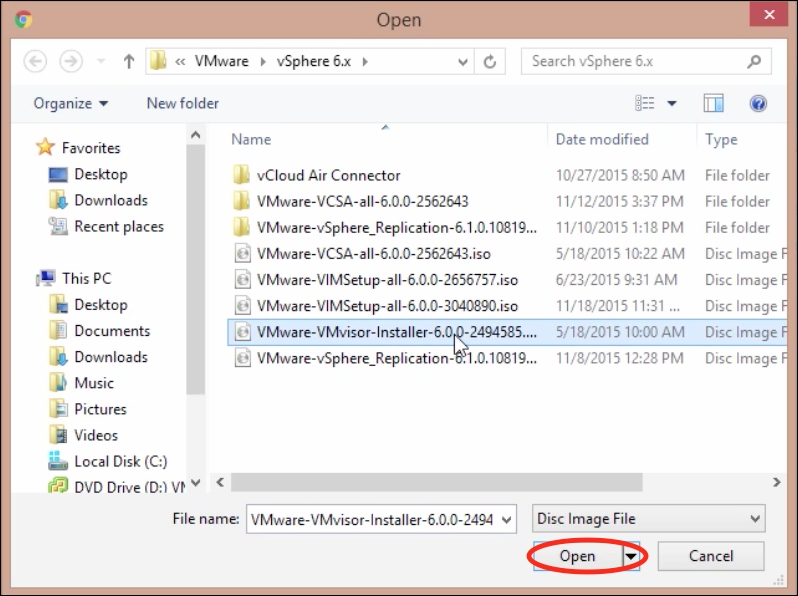The width and height of the screenshot is (798, 596).
Task: Select Local Disk (C:)
Action: (x=107, y=461)
